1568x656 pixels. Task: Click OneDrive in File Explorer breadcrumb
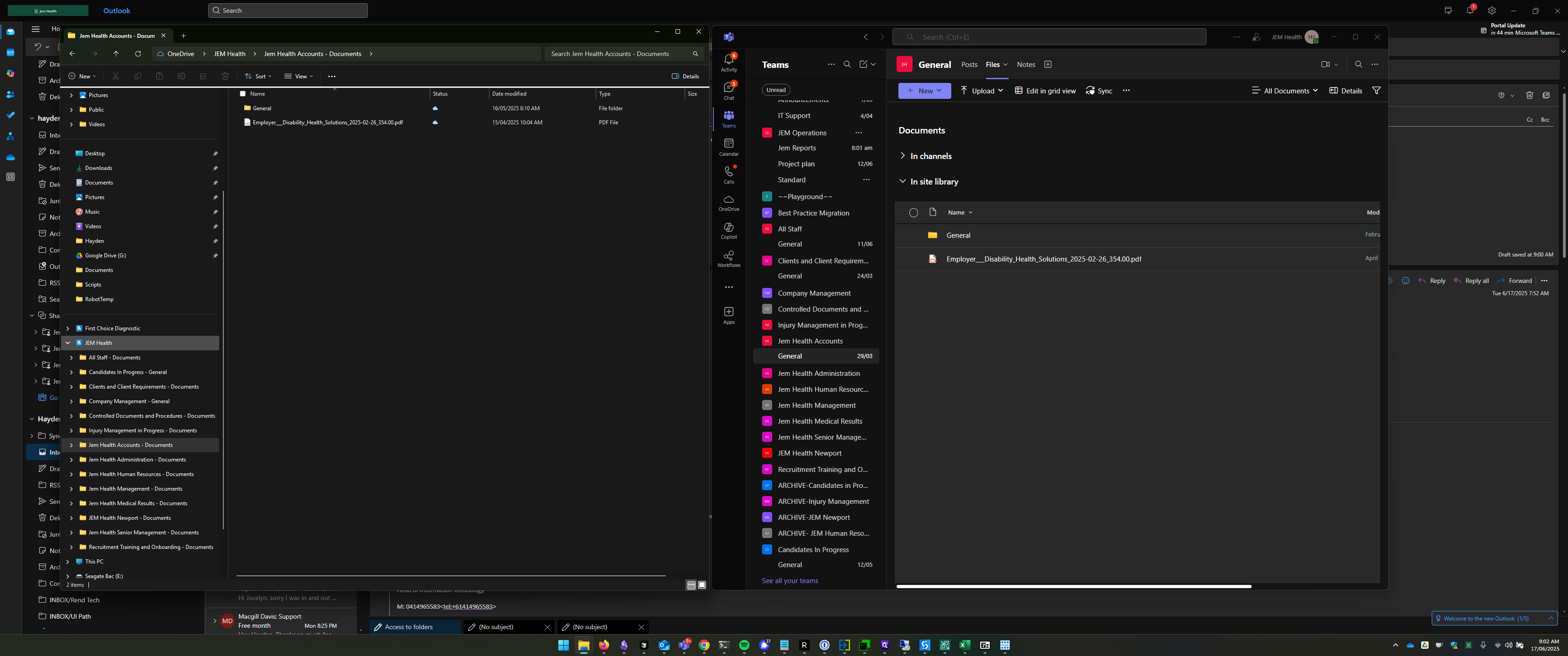[x=181, y=54]
